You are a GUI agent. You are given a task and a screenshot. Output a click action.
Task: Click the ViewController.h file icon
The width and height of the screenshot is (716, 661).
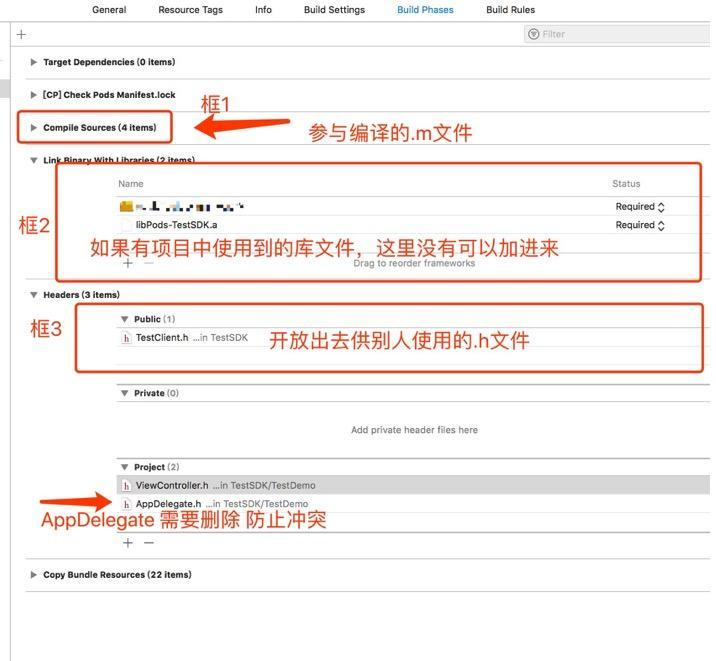126,486
